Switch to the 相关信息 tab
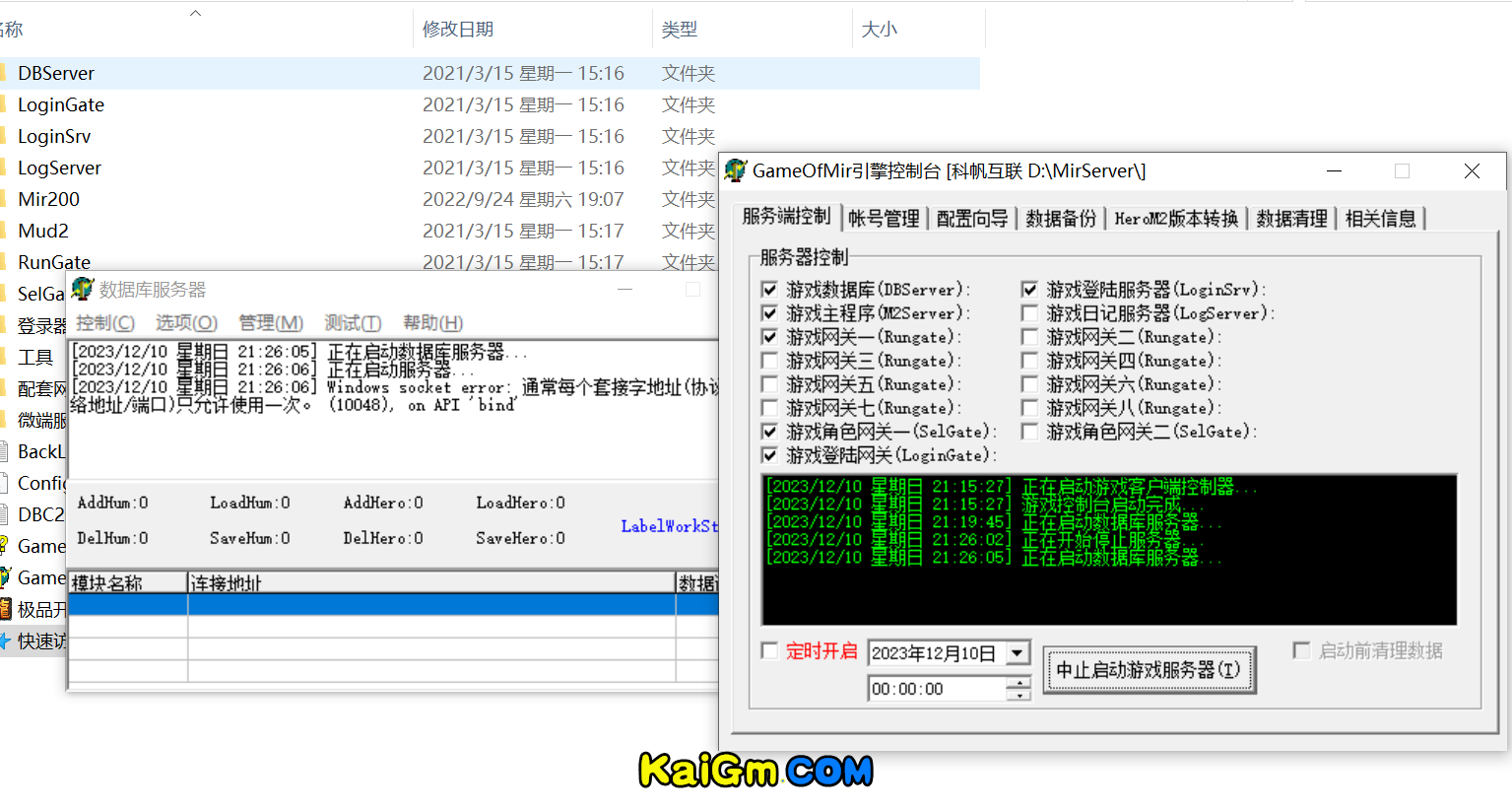The height and width of the screenshot is (810, 1512). tap(1380, 219)
